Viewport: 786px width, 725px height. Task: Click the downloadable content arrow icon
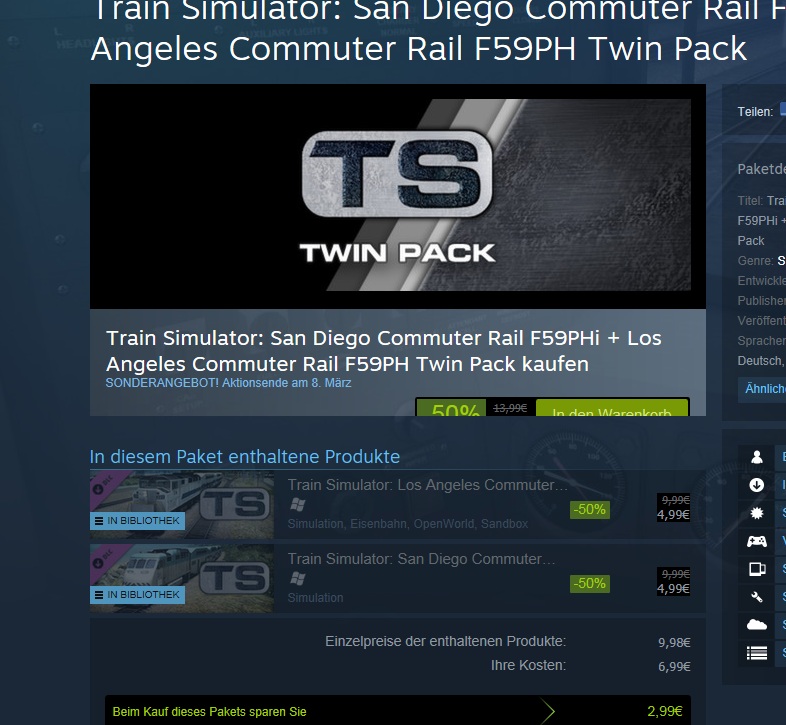[x=756, y=485]
